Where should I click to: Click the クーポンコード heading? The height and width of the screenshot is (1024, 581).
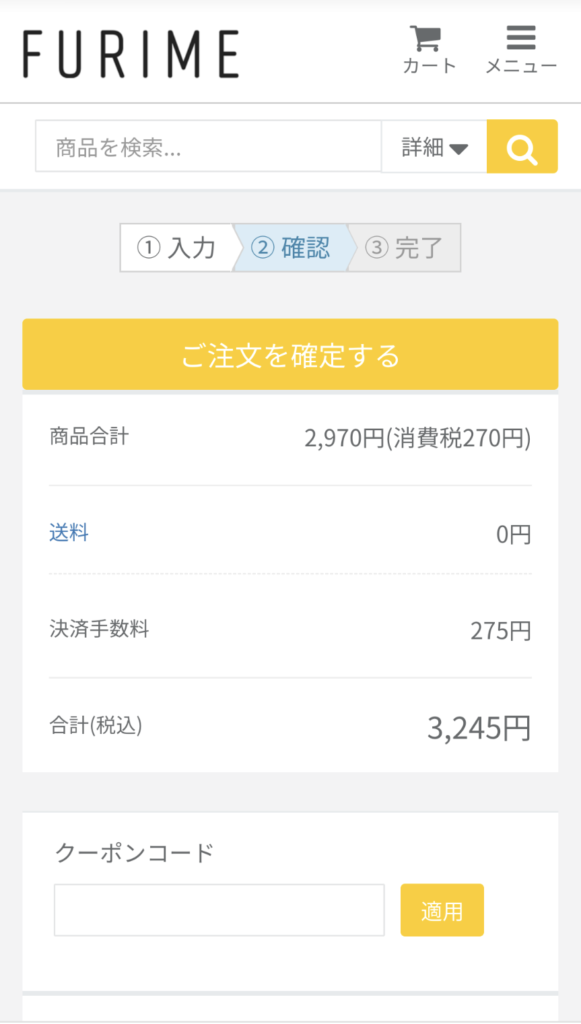[134, 853]
